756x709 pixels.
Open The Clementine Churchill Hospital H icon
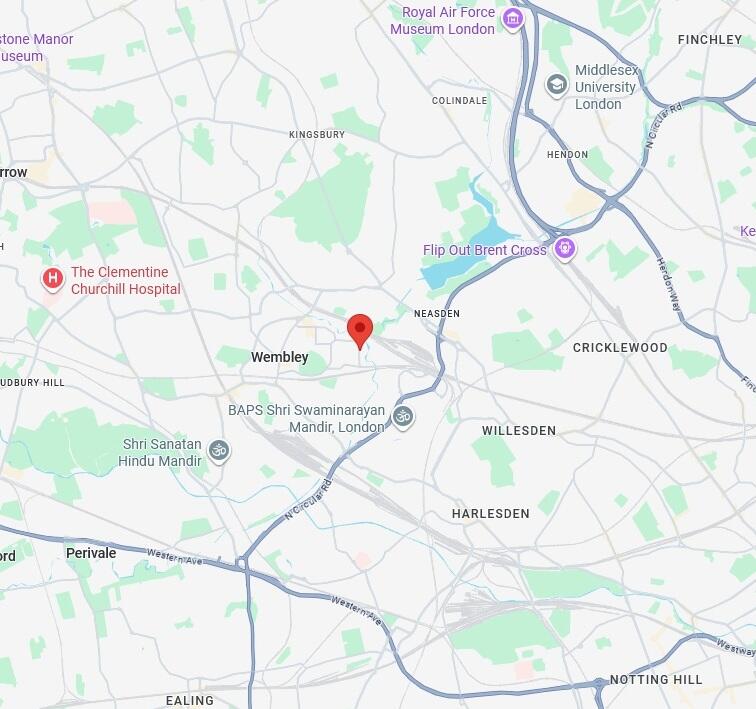click(53, 279)
